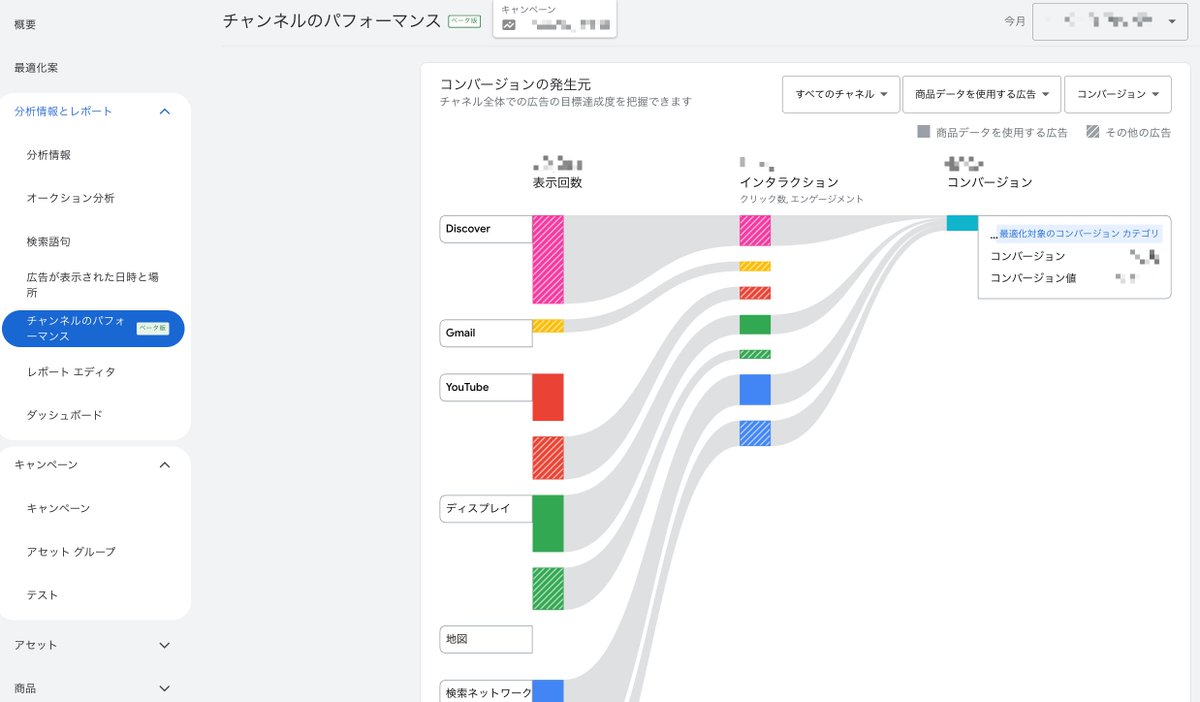Click red hatched interaction bar

755,293
